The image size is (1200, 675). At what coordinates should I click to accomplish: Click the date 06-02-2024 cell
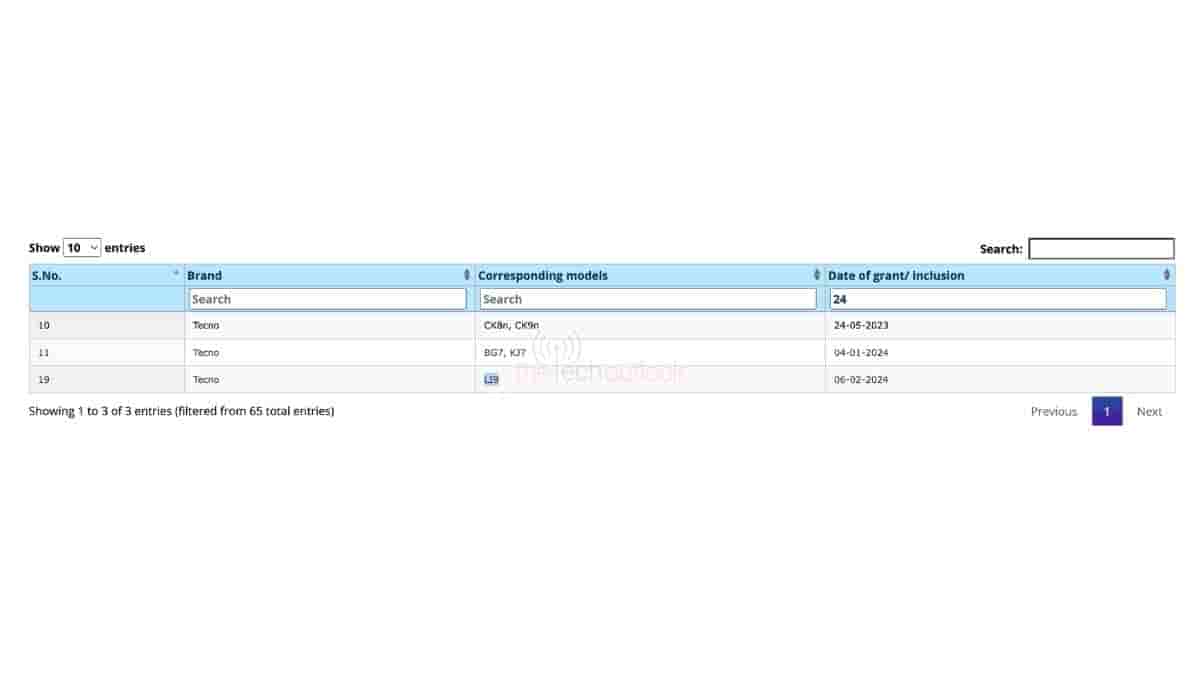(861, 380)
